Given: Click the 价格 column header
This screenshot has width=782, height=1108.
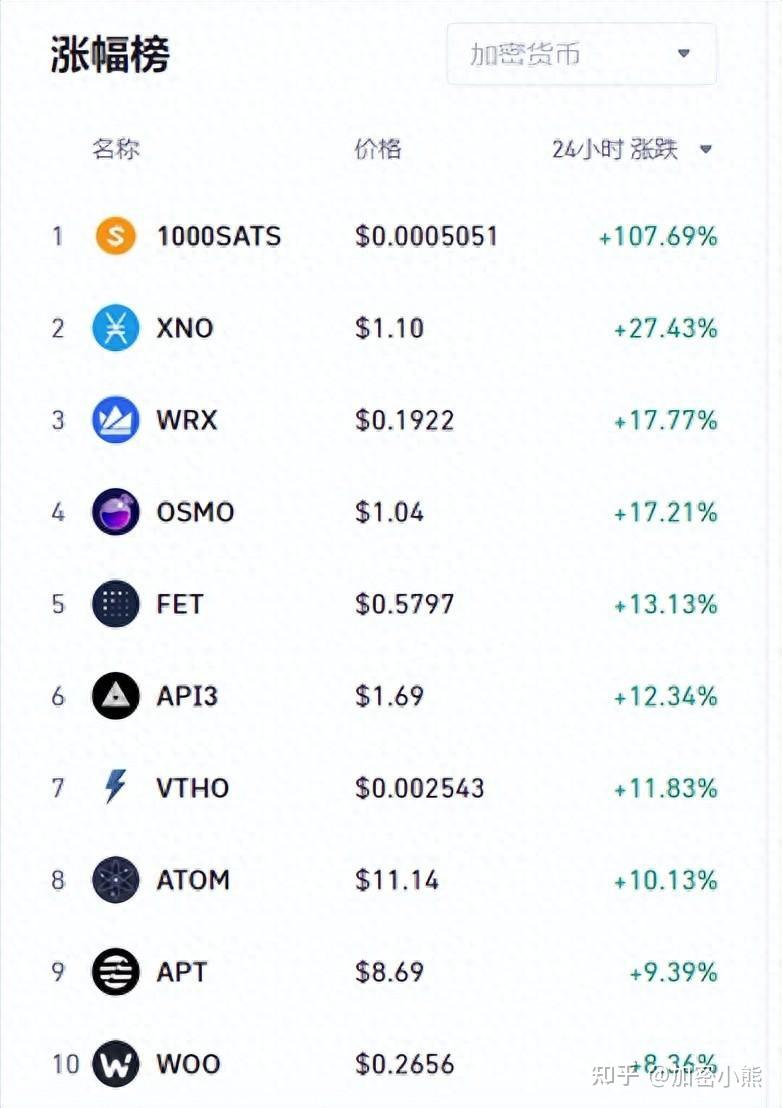Looking at the screenshot, I should tap(378, 149).
